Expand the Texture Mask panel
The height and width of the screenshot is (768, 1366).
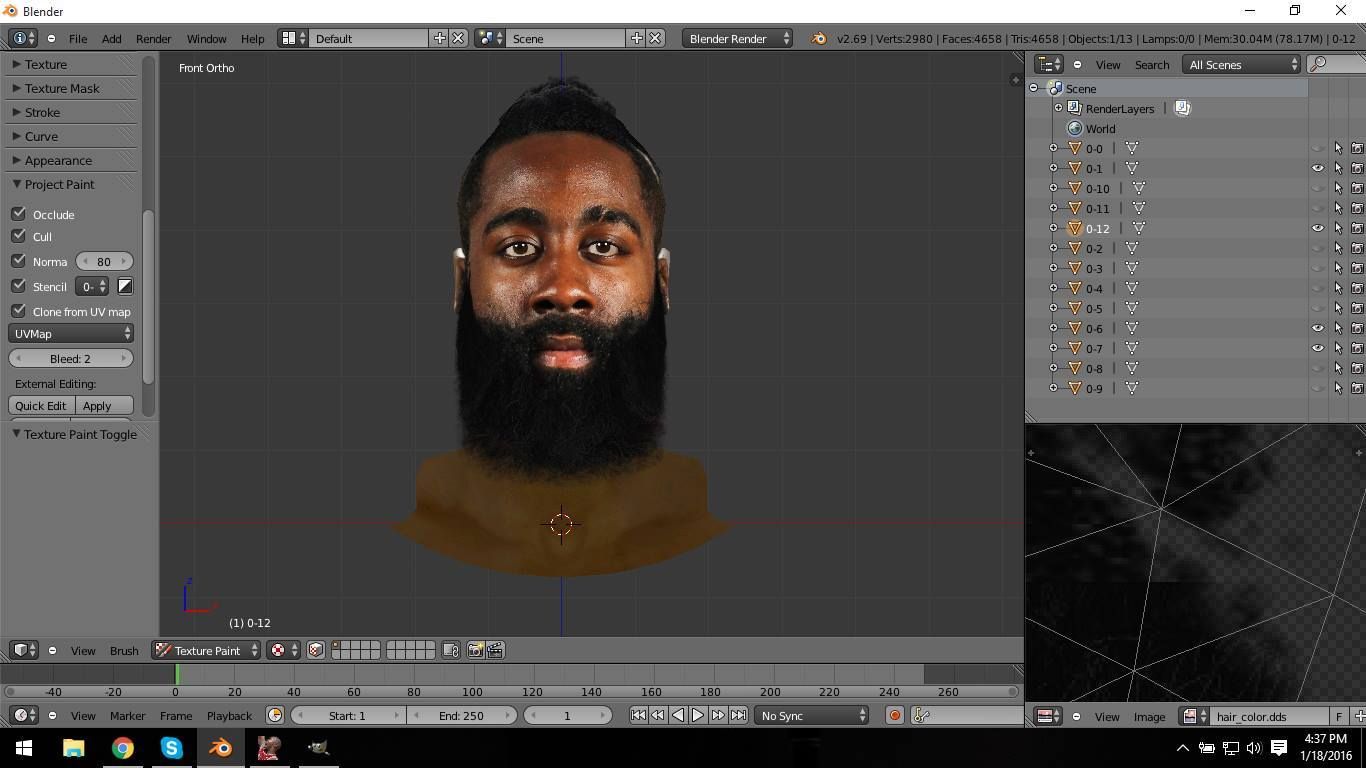(62, 88)
